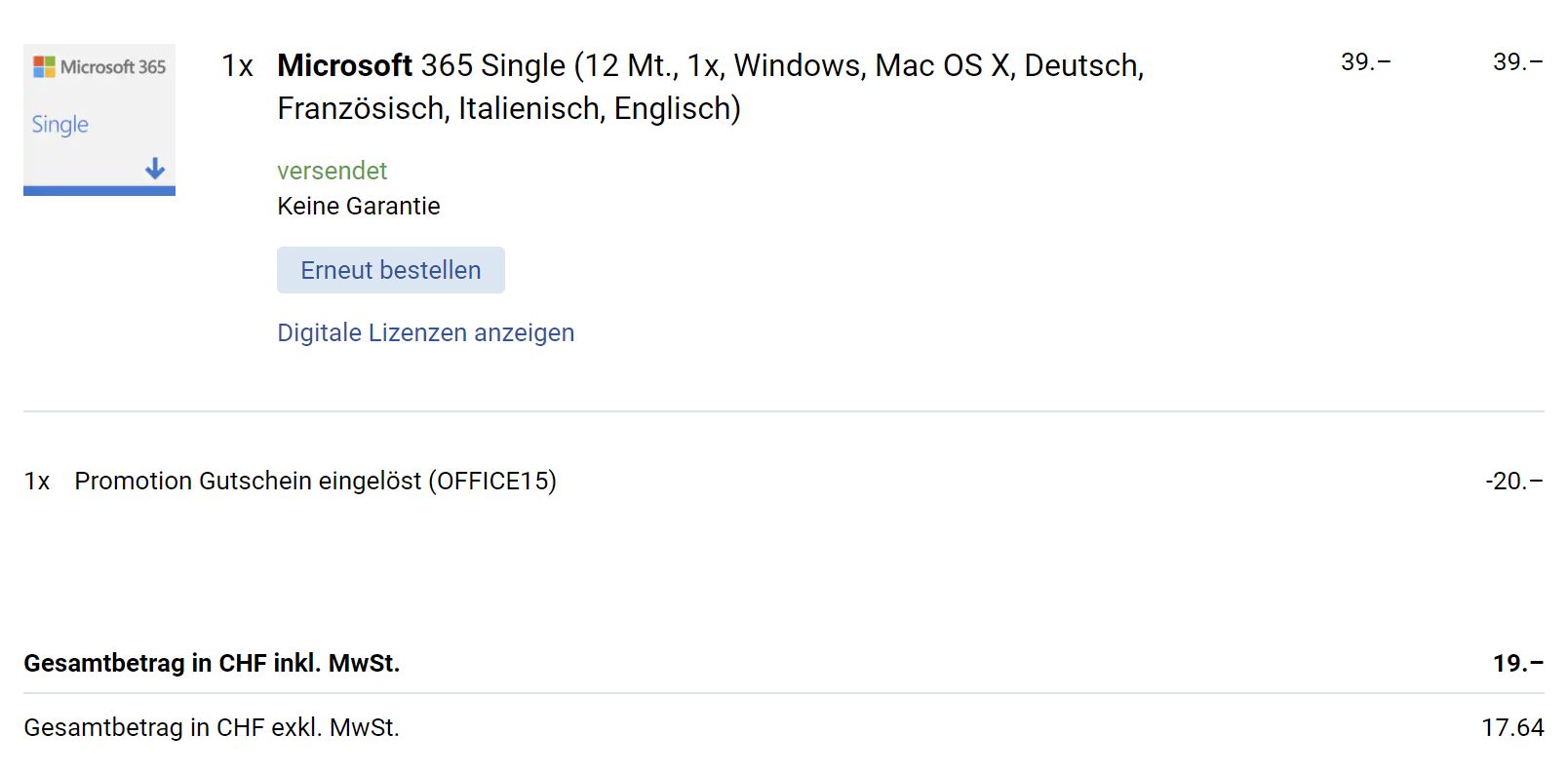Click the "1x" quantity on the promotion row
The height and width of the screenshot is (774, 1568).
37,482
